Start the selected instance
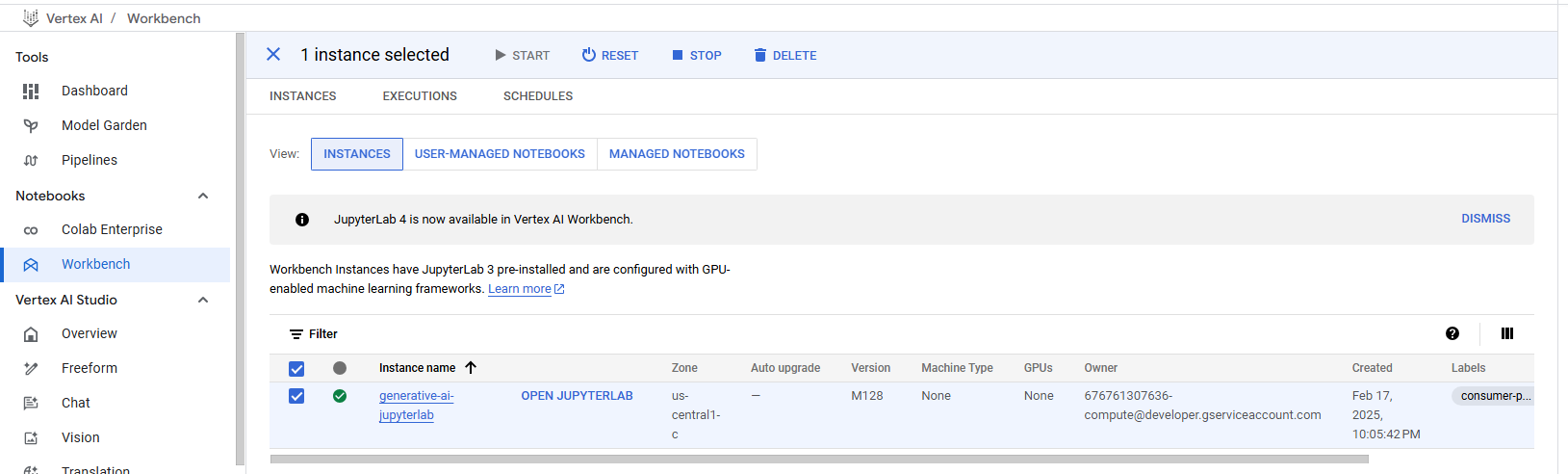Image resolution: width=1568 pixels, height=474 pixels. pyautogui.click(x=522, y=56)
